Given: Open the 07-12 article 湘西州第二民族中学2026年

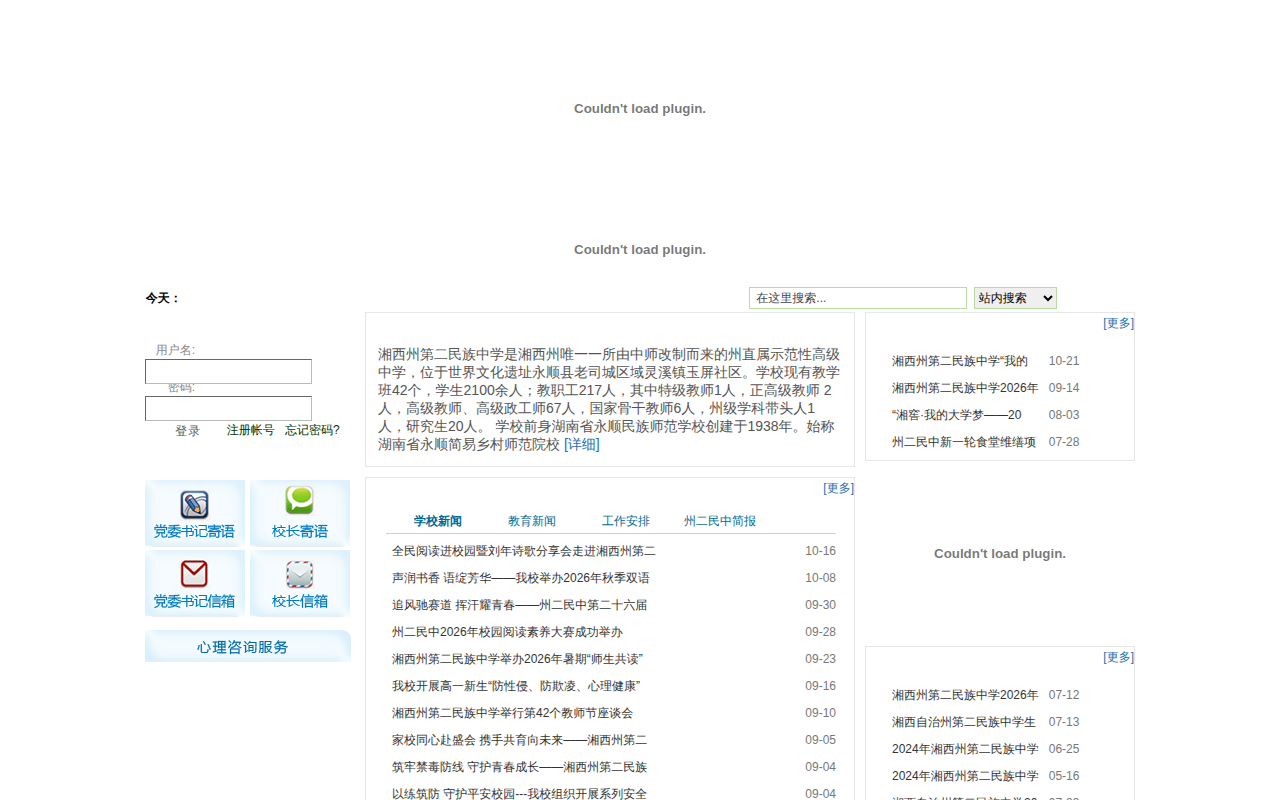Looking at the screenshot, I should (x=965, y=695).
